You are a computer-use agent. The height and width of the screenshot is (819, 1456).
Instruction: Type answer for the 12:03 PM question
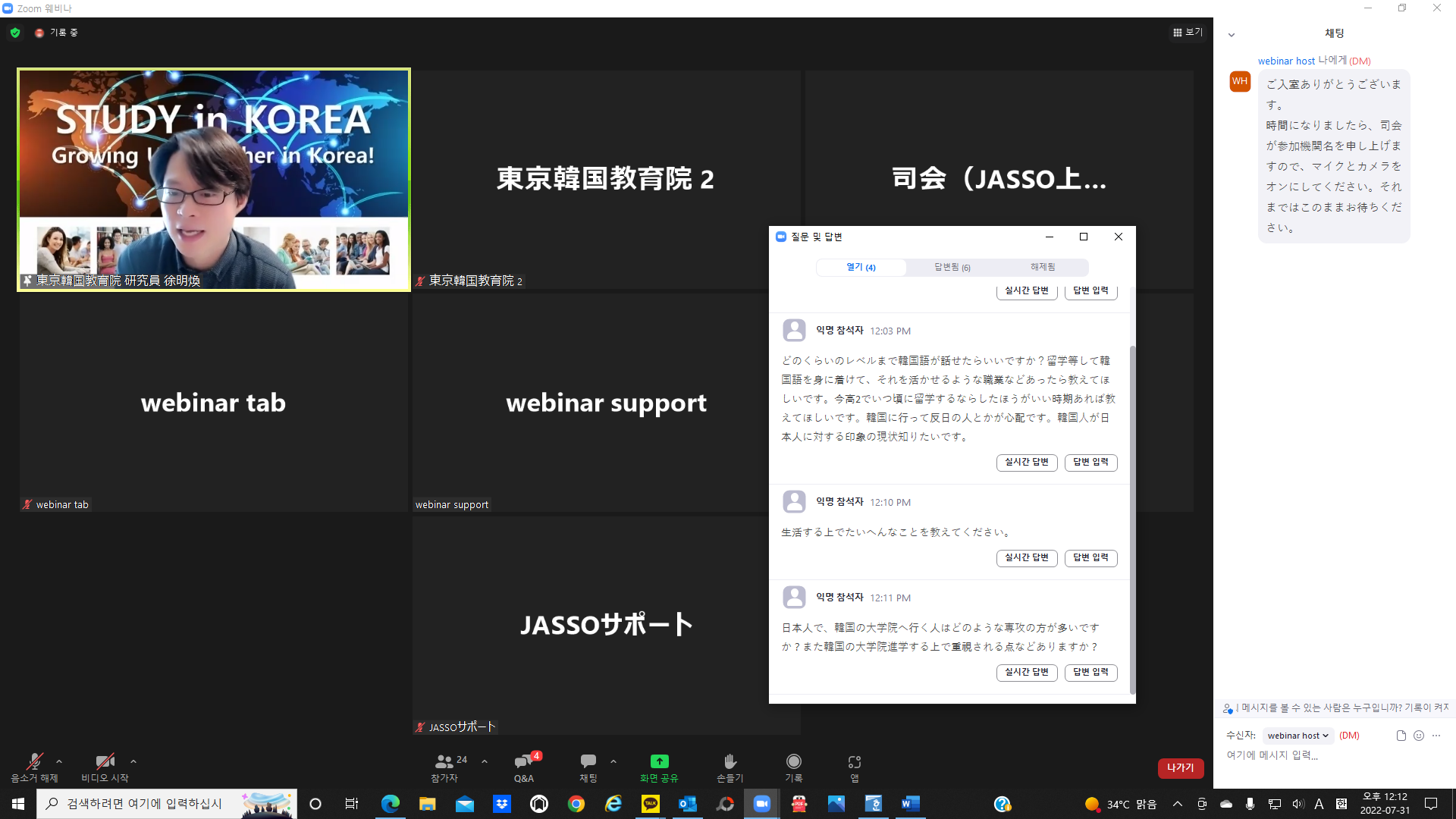click(x=1090, y=462)
